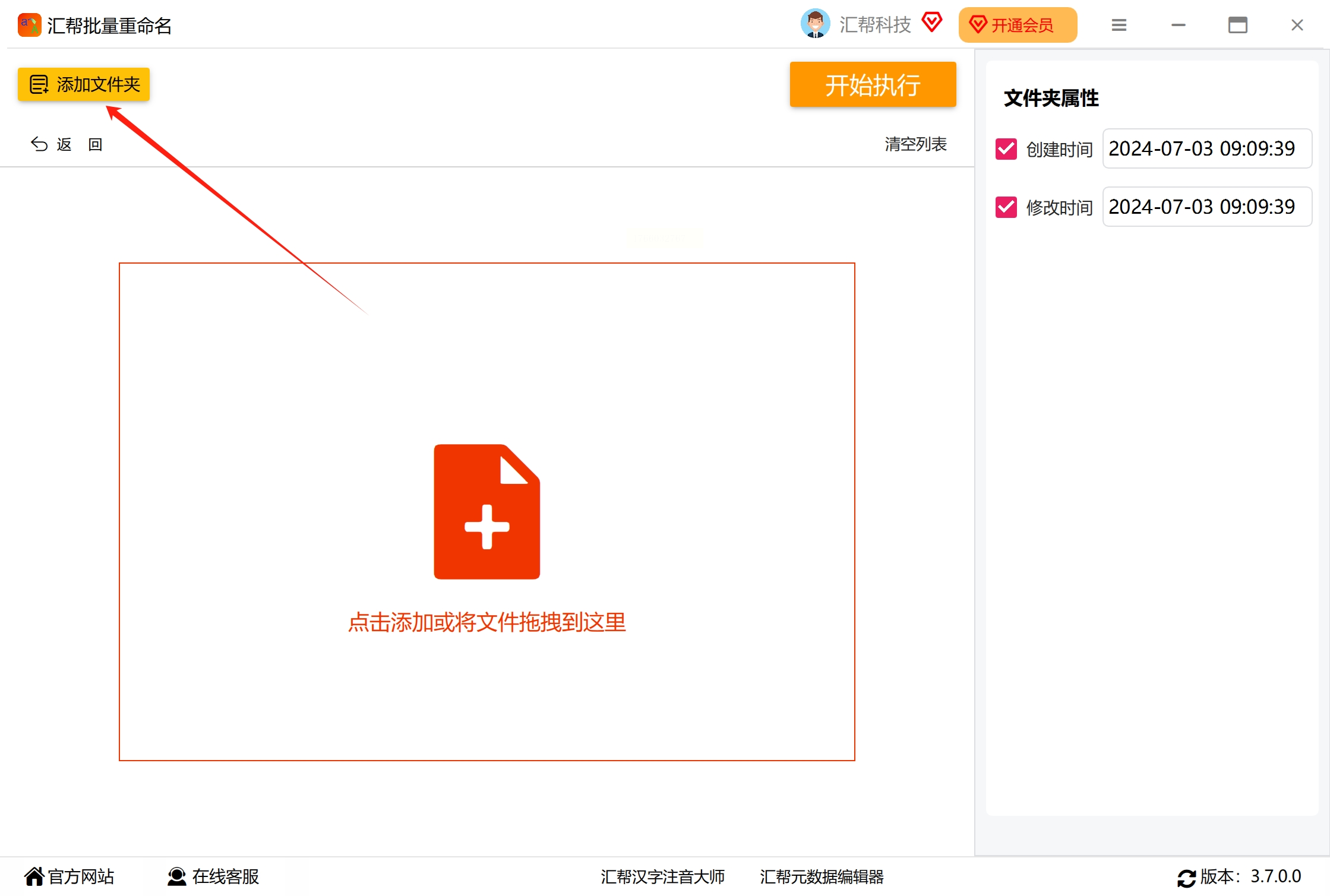1330x896 pixels.
Task: Uncheck the 创建时间 checkbox
Action: pyautogui.click(x=1006, y=149)
